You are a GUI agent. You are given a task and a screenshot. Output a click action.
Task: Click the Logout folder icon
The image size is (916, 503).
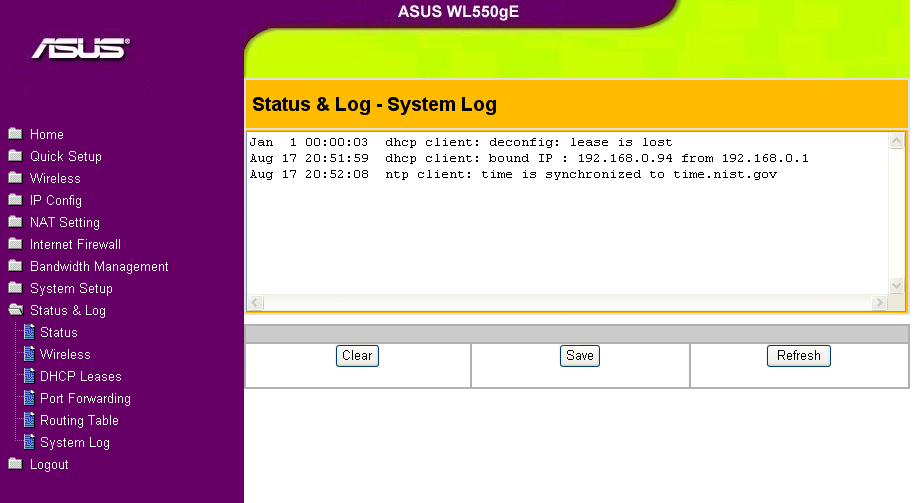(16, 464)
